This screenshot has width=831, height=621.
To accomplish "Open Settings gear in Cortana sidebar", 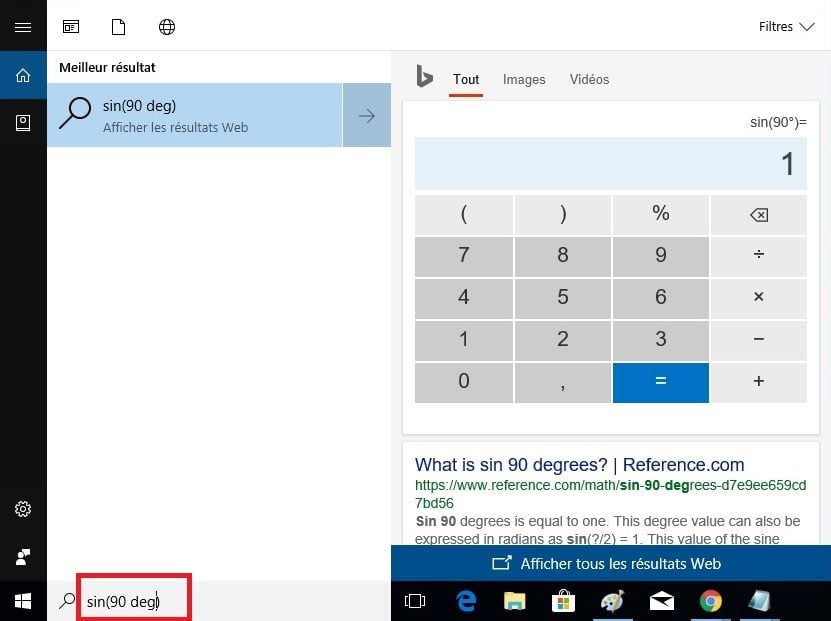I will pos(23,509).
